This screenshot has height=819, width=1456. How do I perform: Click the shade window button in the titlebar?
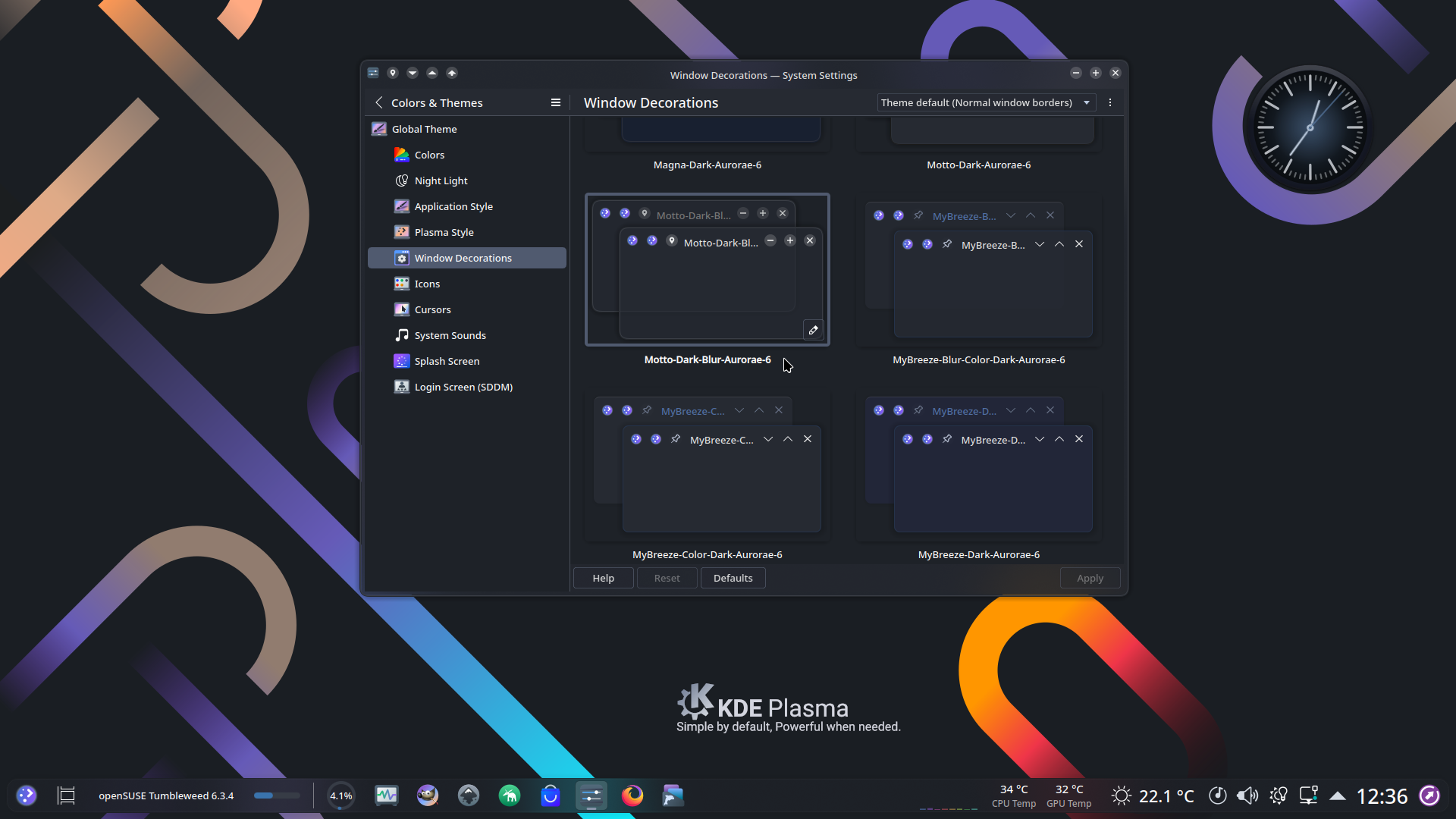coord(452,73)
